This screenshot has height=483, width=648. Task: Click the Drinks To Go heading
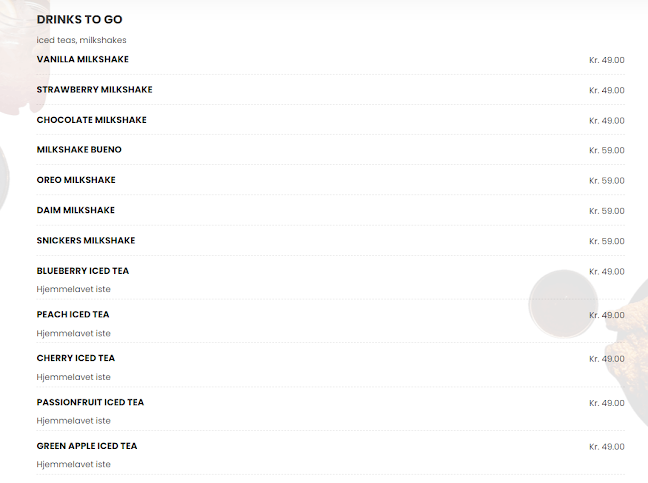click(x=80, y=20)
